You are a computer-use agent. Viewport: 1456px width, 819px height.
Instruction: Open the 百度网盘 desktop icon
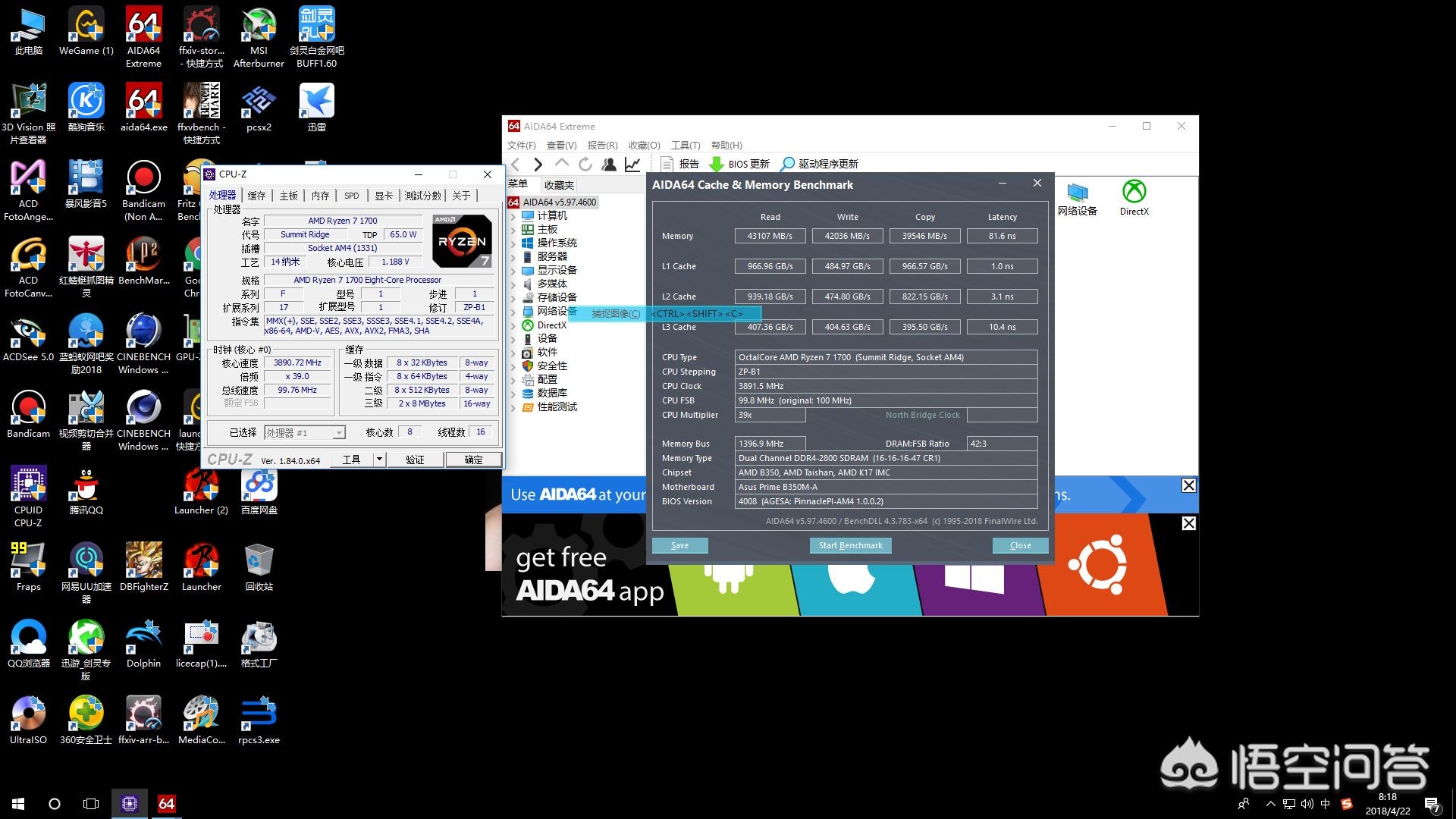click(x=259, y=491)
